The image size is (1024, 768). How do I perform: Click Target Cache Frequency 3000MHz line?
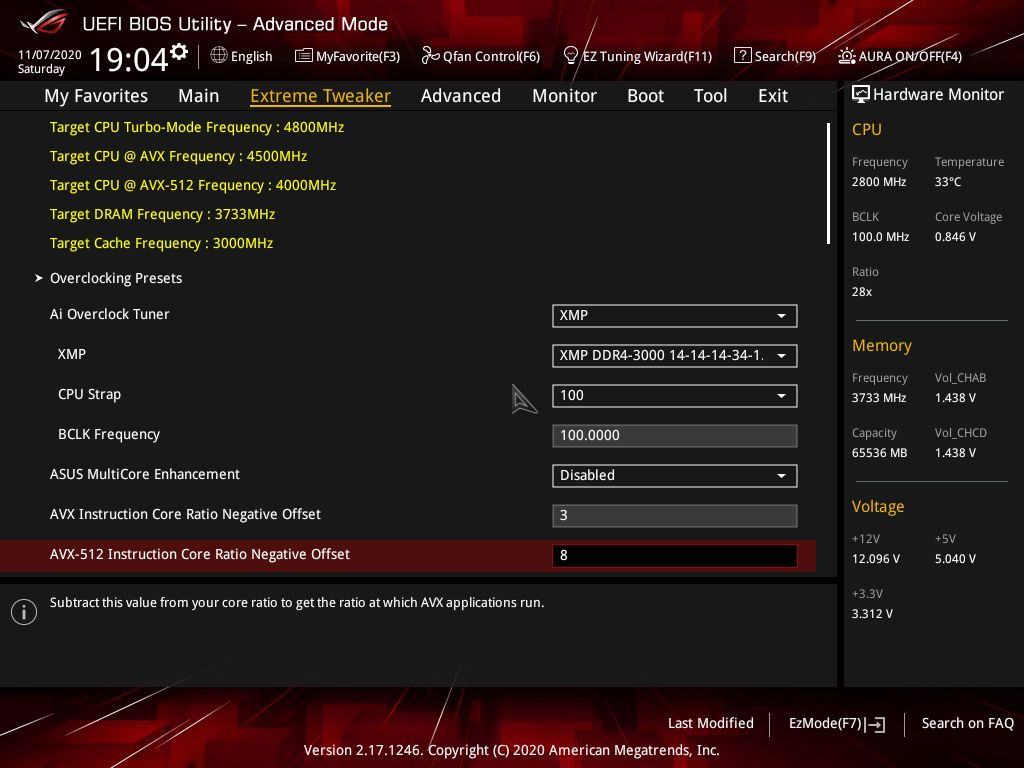tap(161, 244)
